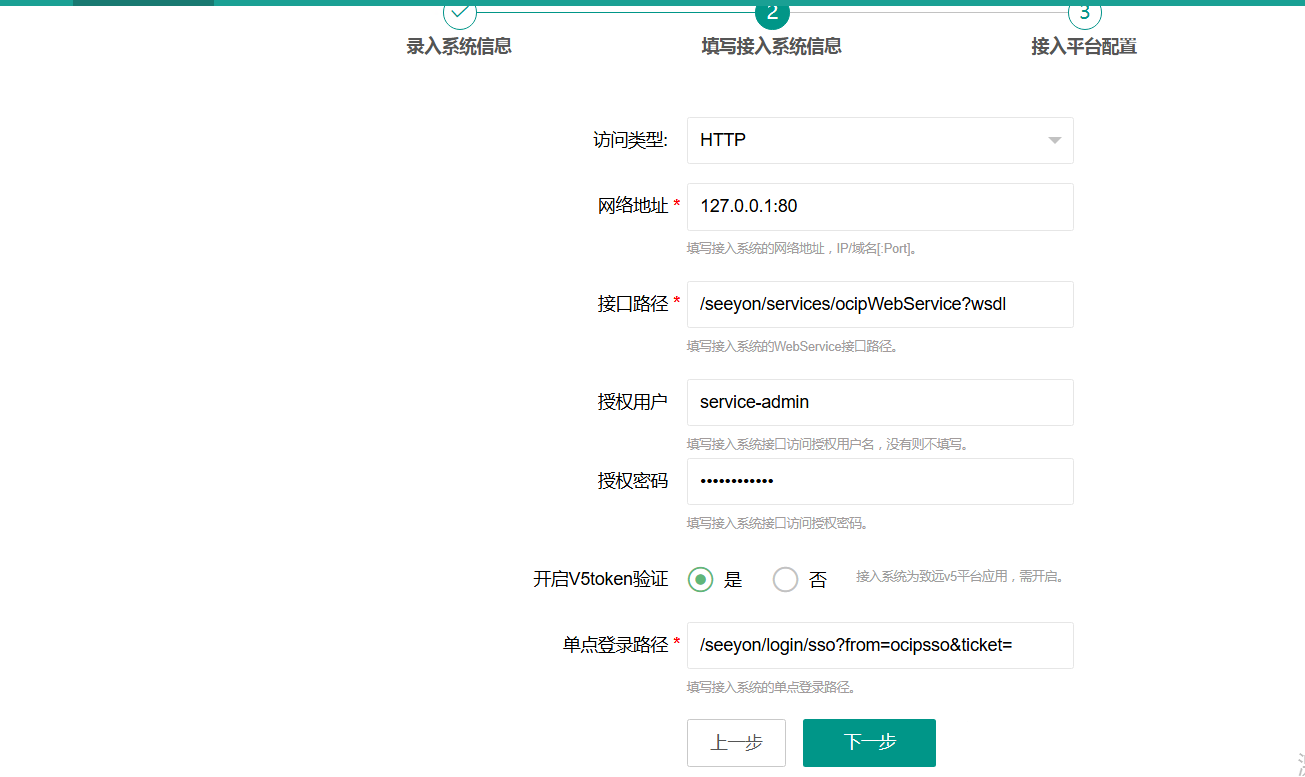Click the 开启V5token验证 label

click(x=601, y=579)
